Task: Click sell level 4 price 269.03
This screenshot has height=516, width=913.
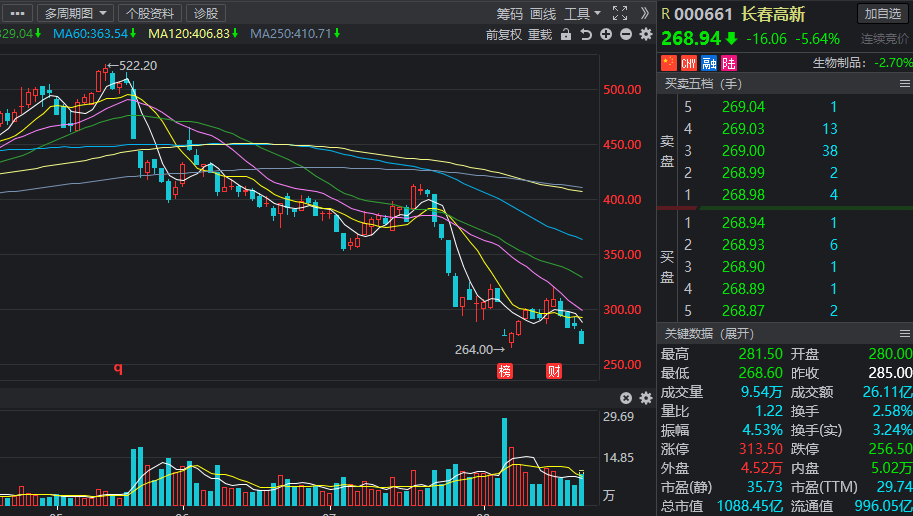Action: point(743,129)
